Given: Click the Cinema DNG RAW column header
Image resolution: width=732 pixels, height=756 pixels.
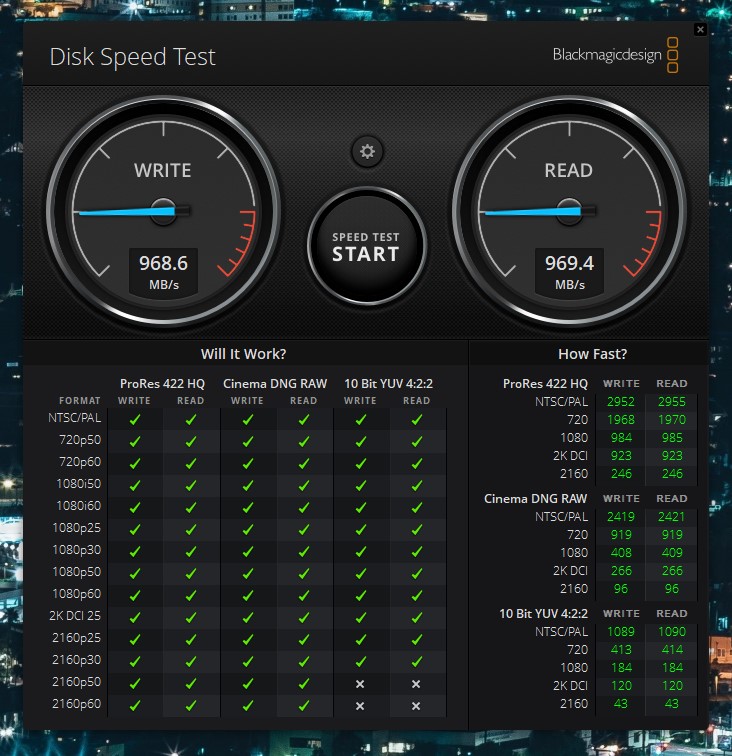Looking at the screenshot, I should pyautogui.click(x=275, y=384).
